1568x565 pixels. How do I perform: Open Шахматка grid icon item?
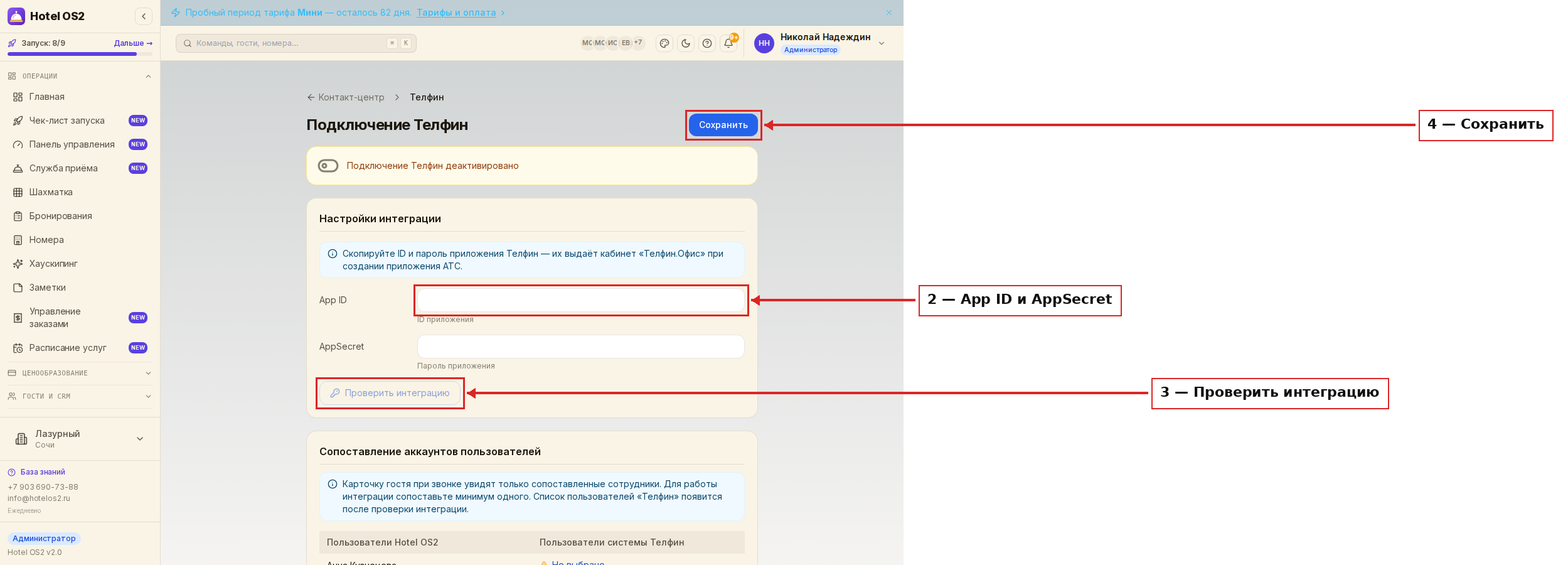[x=18, y=192]
